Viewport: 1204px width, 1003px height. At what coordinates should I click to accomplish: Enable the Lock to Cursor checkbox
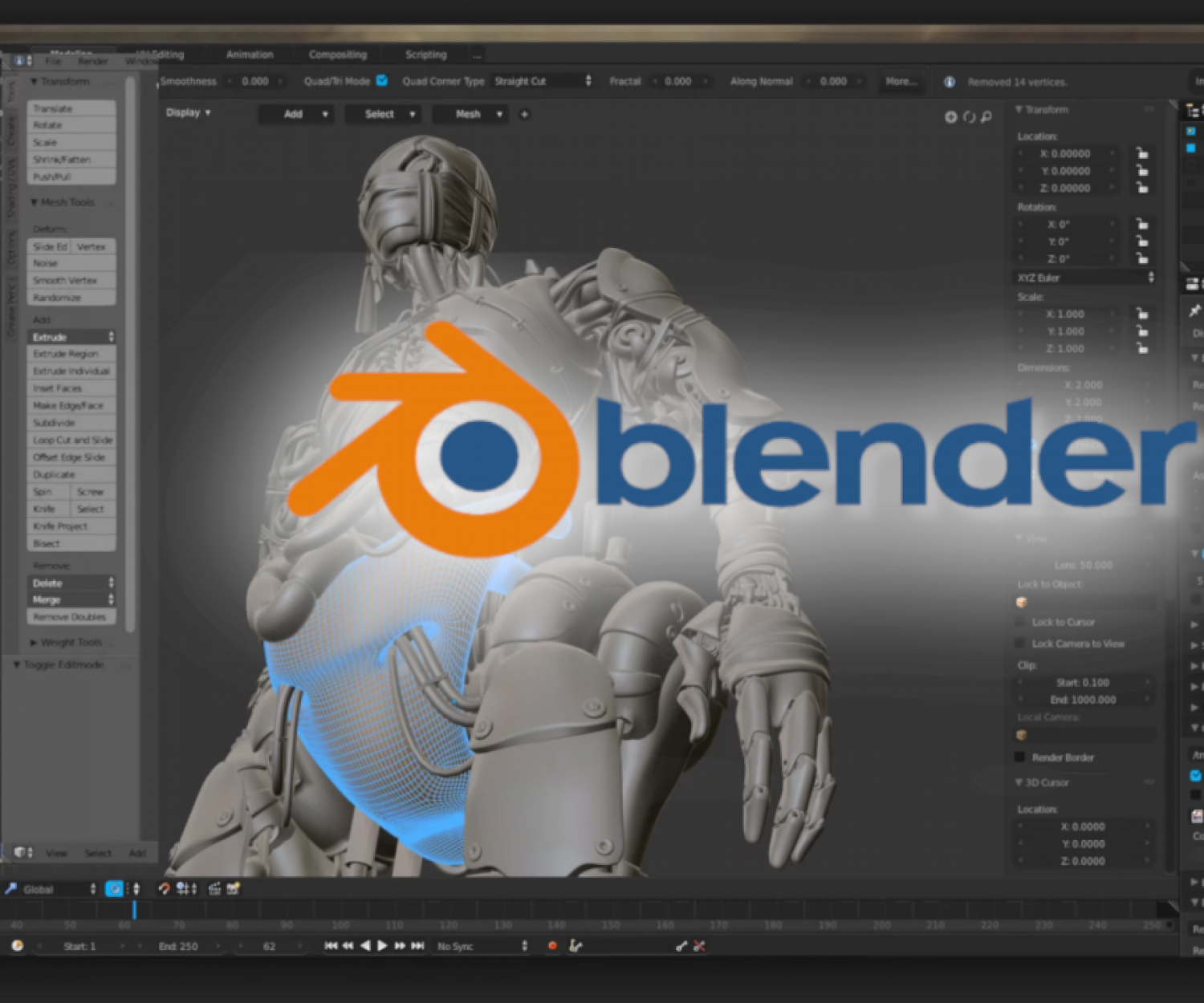[x=1020, y=622]
